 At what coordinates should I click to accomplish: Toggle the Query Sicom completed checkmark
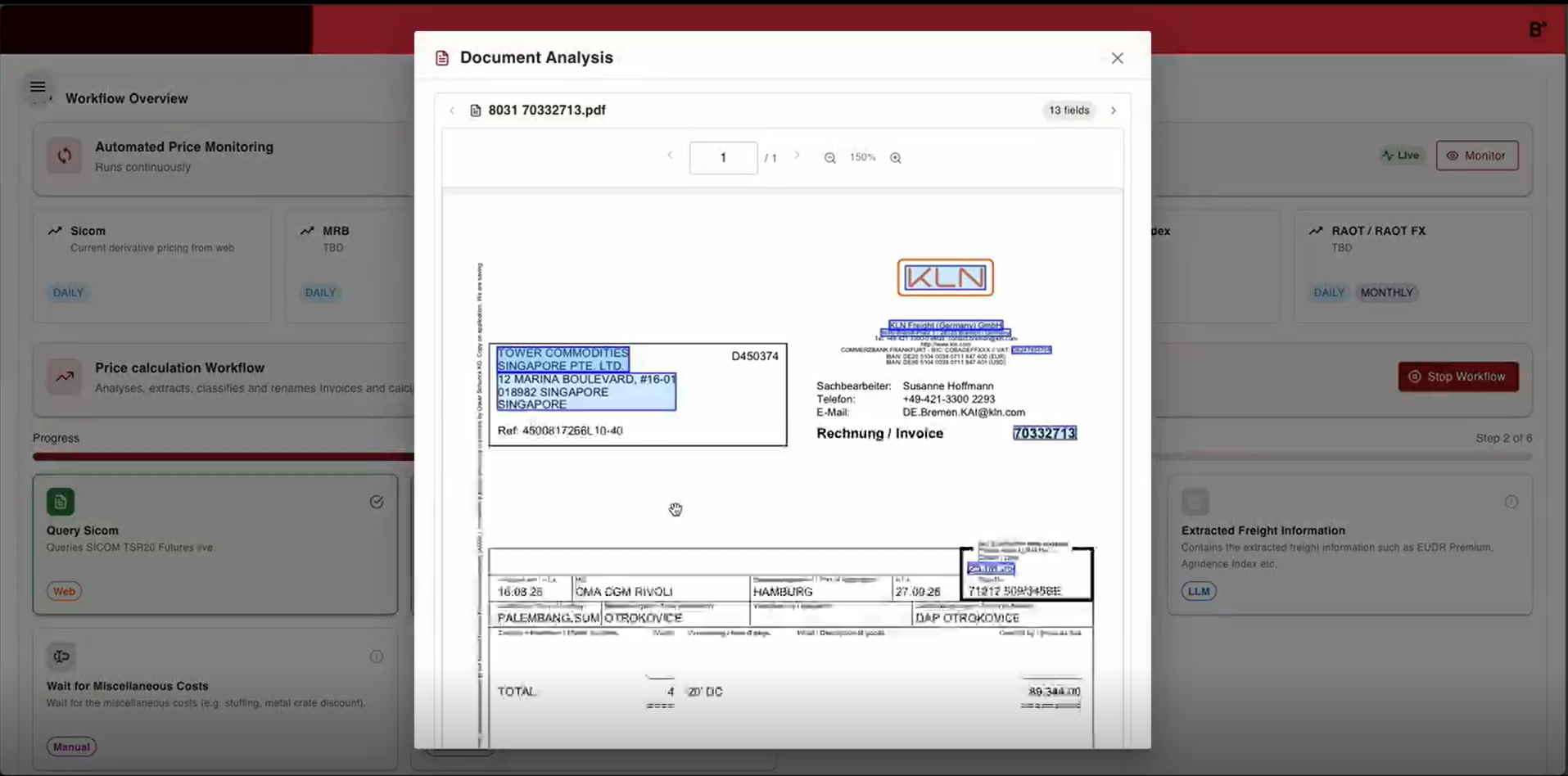coord(376,502)
